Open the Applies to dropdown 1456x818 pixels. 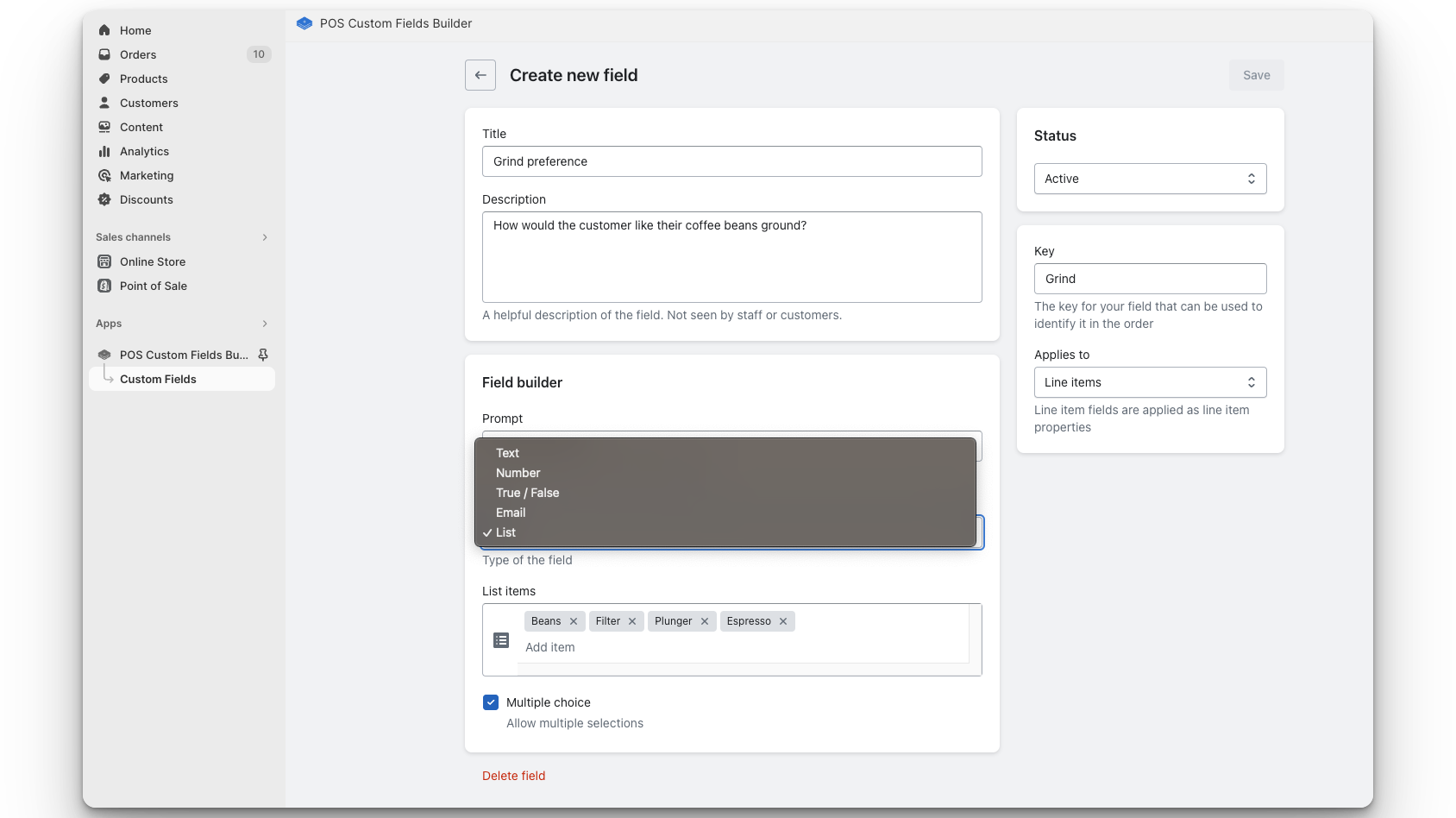coord(1150,382)
